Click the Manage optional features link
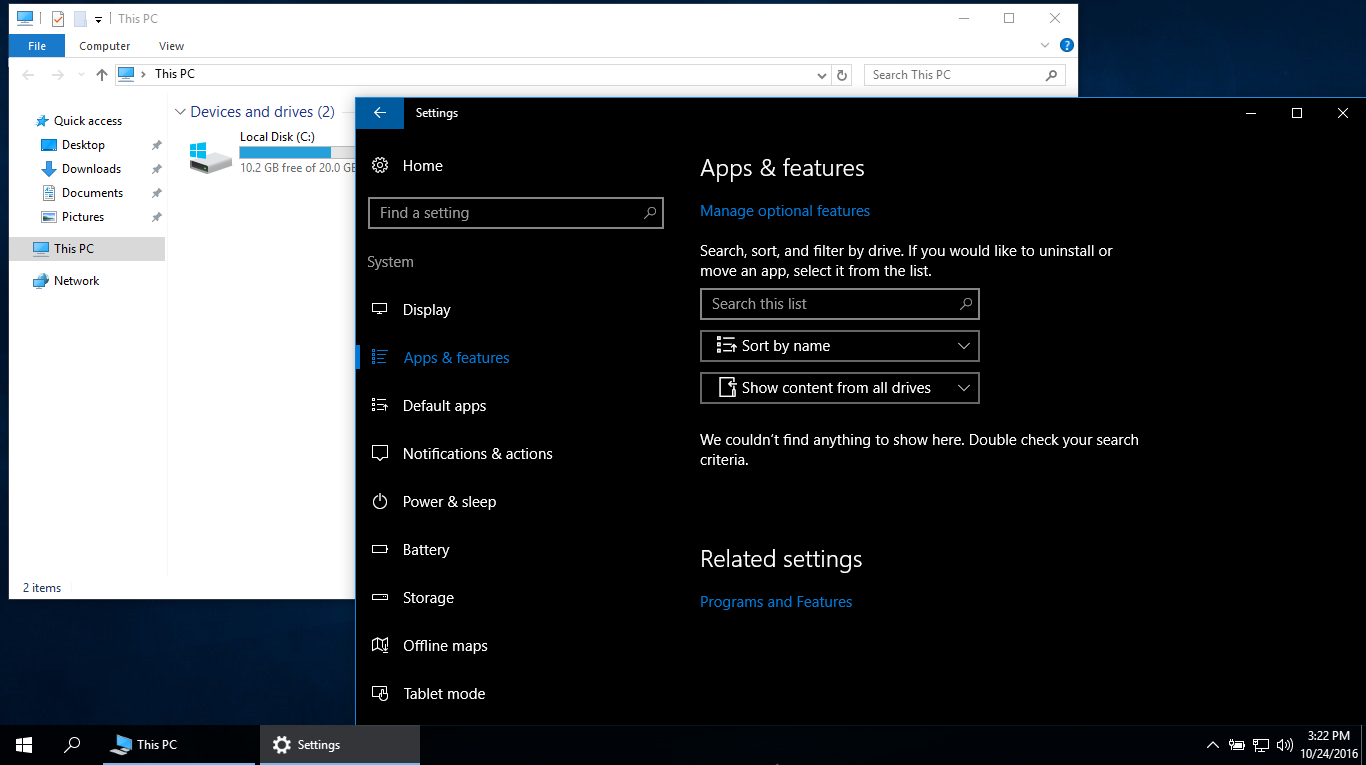 point(785,211)
